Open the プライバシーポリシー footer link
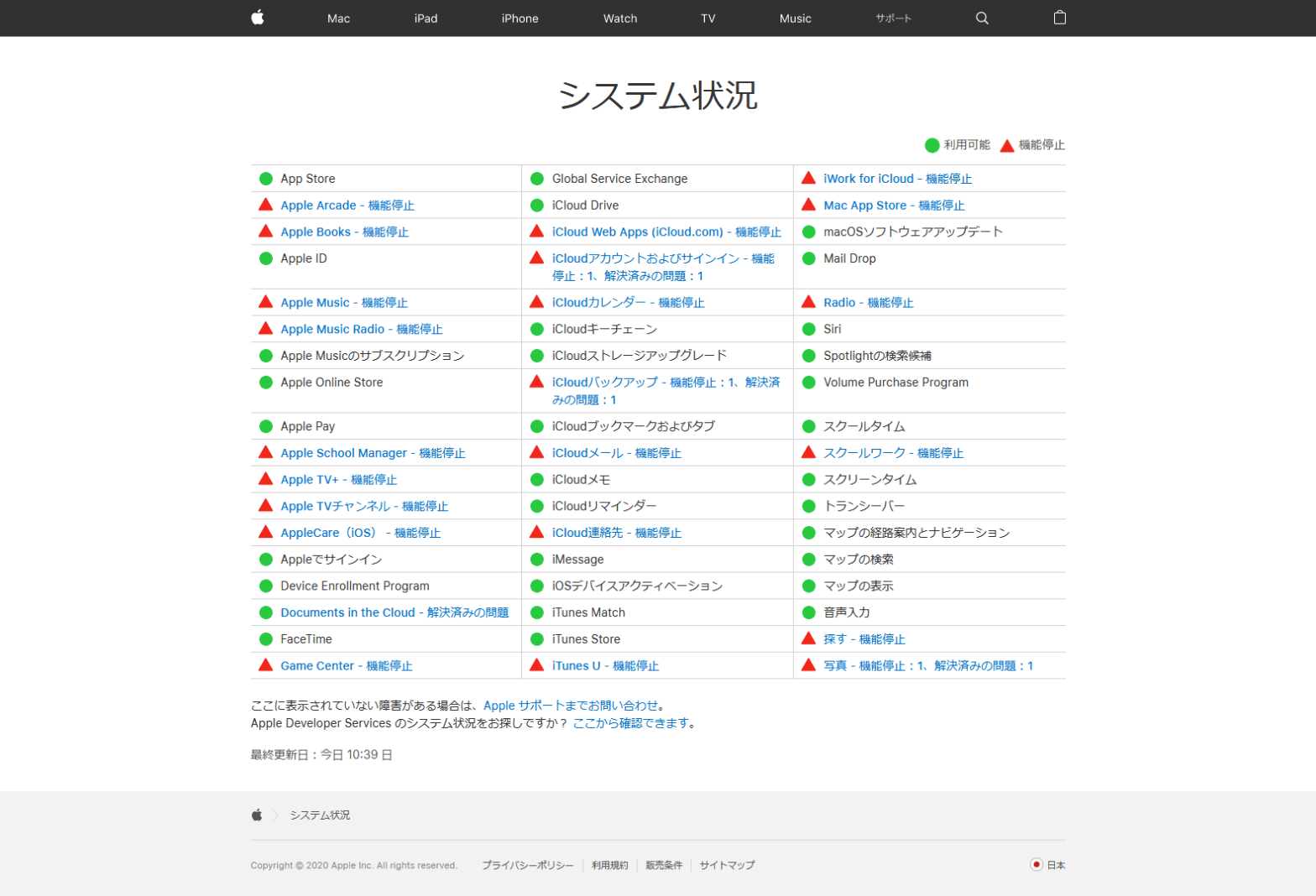Viewport: 1316px width, 896px height. [x=528, y=865]
